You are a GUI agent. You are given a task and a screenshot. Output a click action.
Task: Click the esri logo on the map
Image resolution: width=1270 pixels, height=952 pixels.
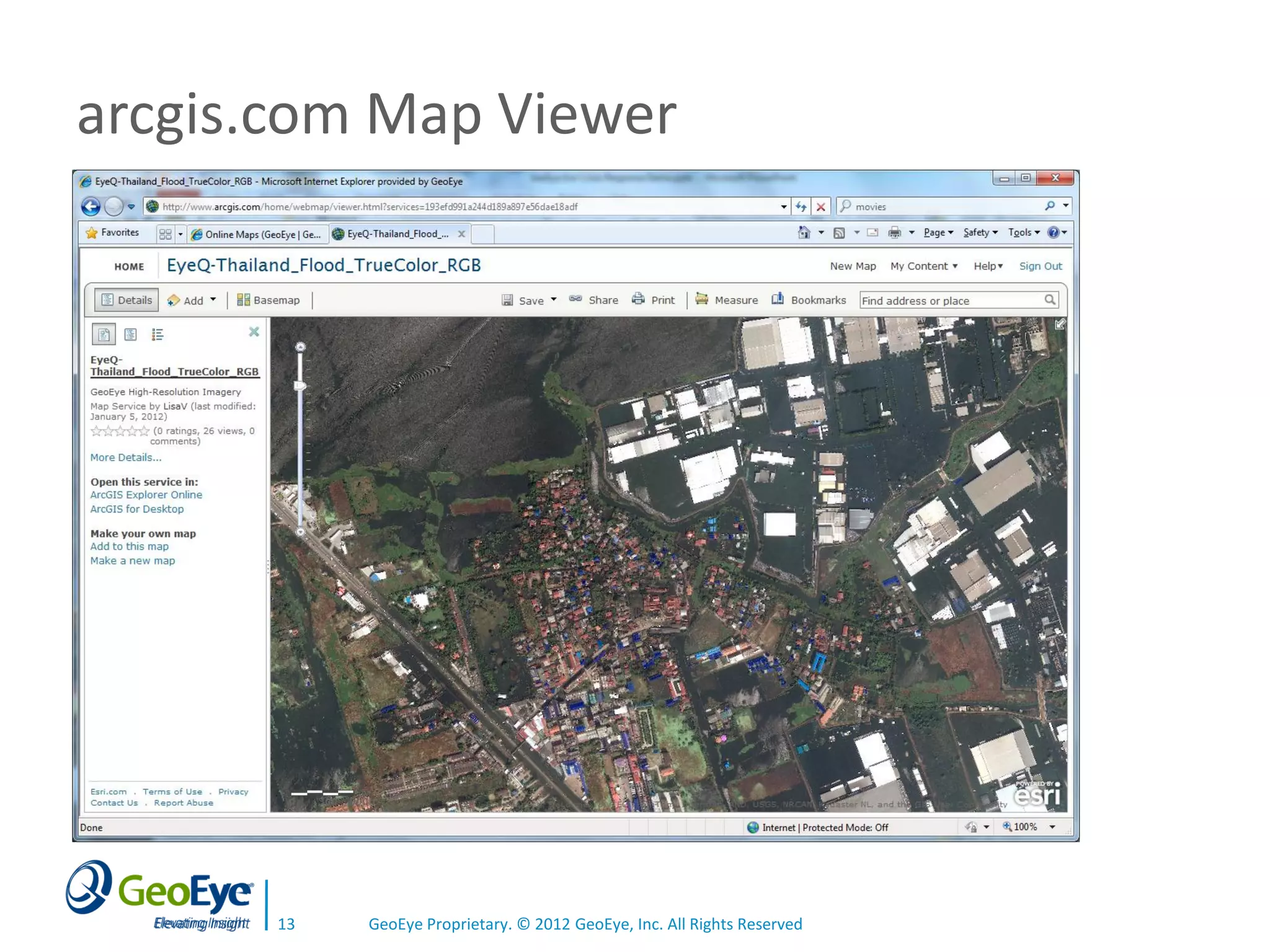[1038, 793]
